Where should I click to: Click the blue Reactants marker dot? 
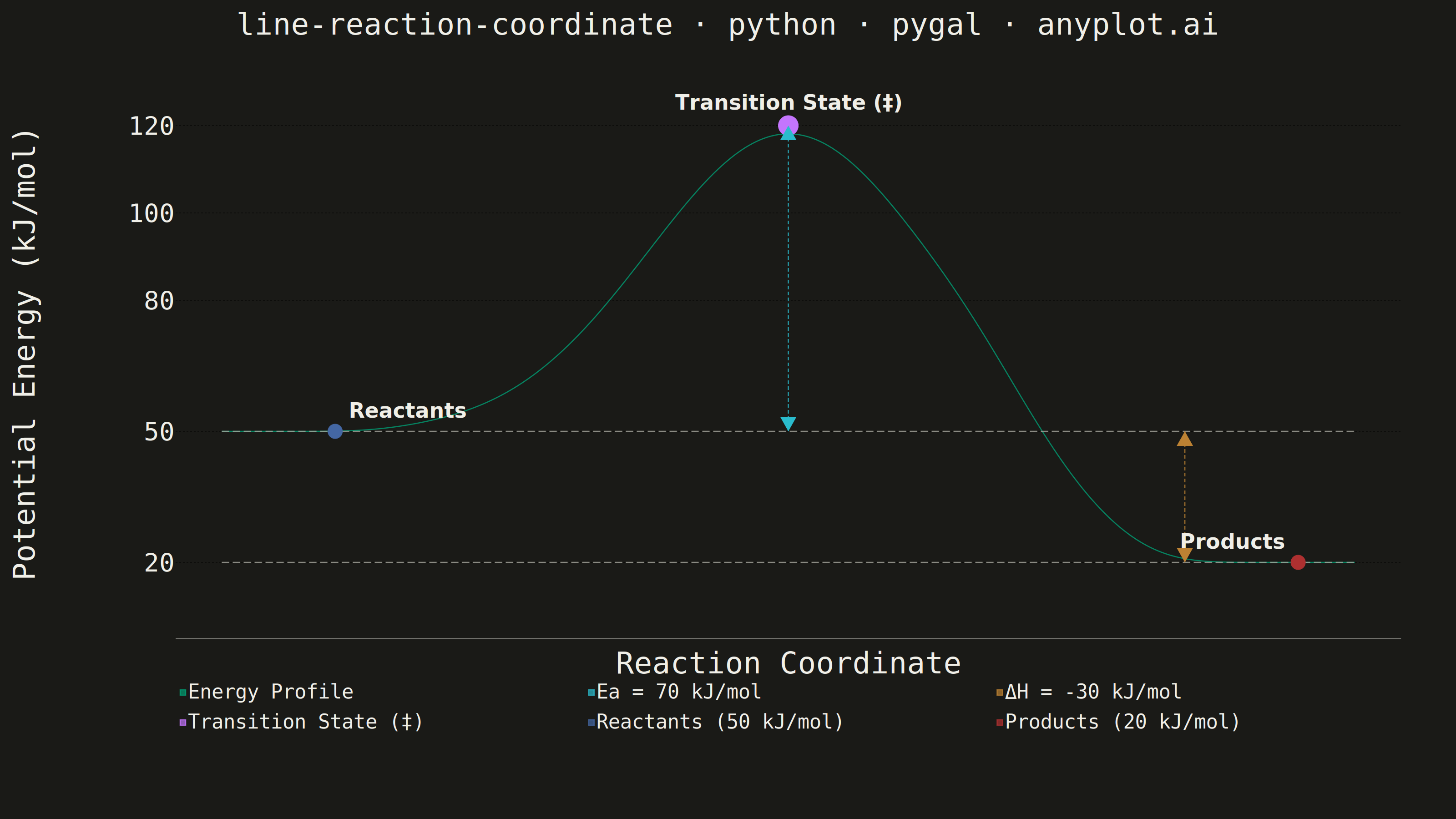click(334, 431)
